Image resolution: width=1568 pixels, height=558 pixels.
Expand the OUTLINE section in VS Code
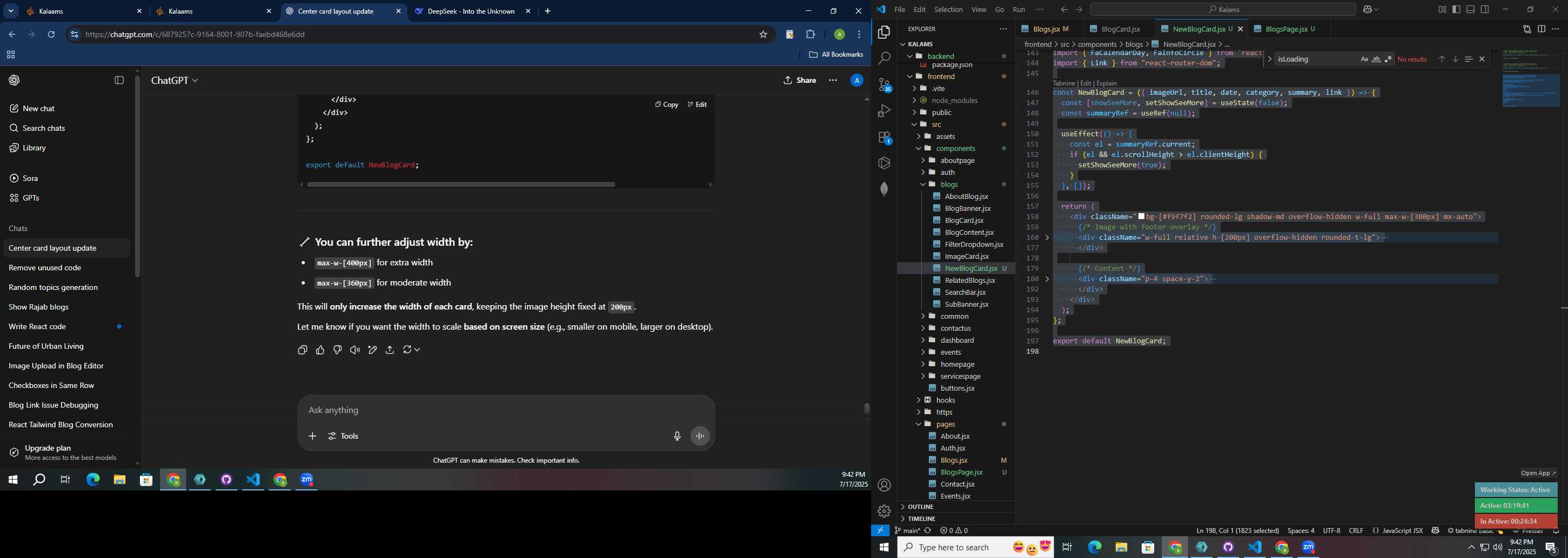coord(920,507)
